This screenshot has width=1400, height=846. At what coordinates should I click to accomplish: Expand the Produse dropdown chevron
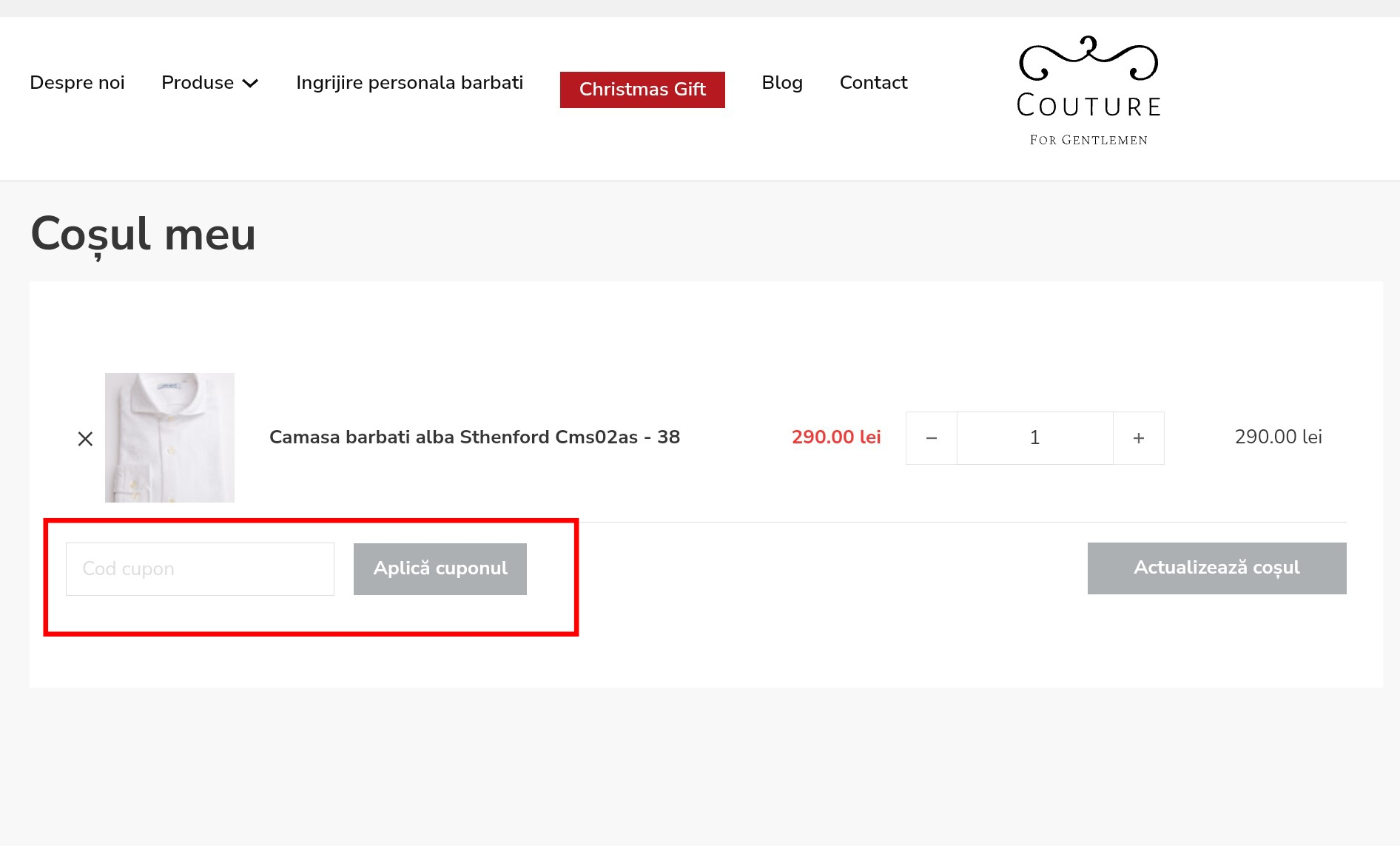coord(251,84)
